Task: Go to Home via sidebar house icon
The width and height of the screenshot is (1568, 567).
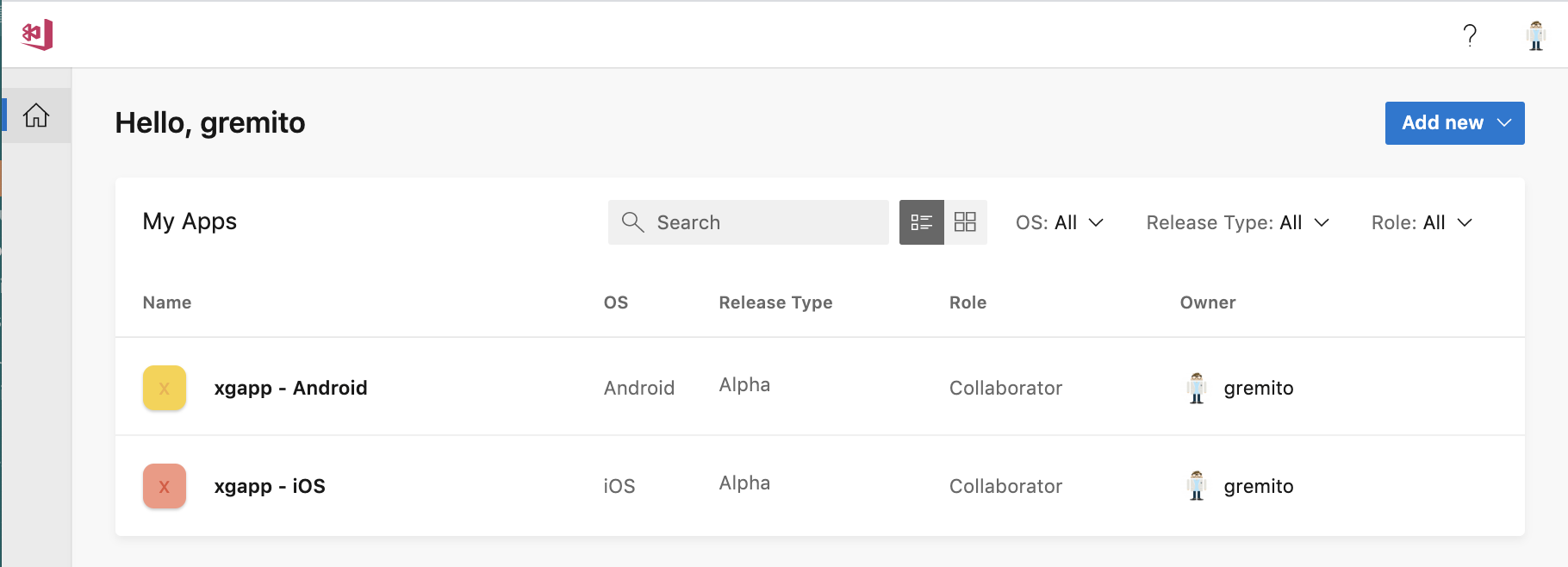Action: point(36,115)
